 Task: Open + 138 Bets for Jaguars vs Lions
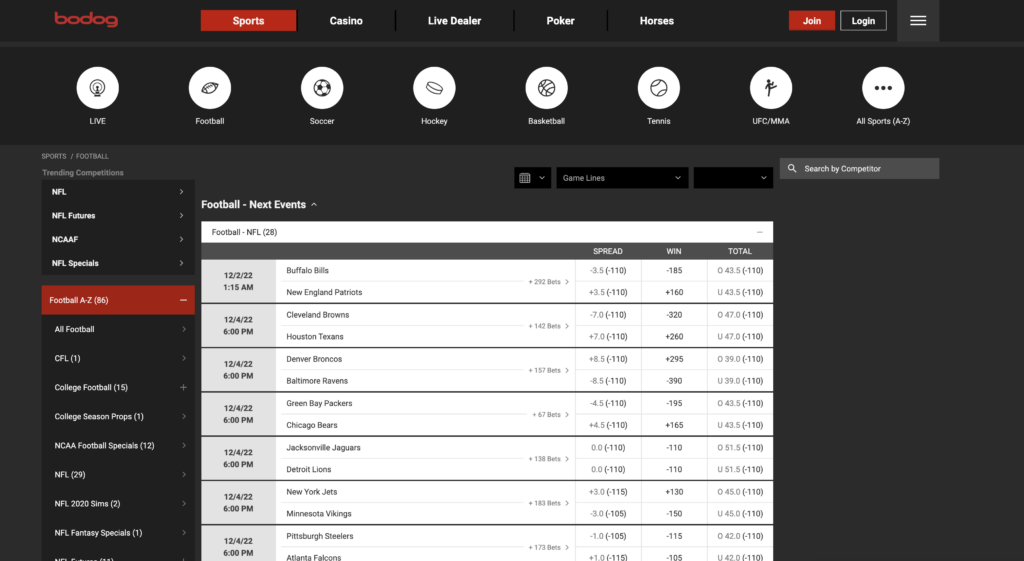(x=549, y=459)
